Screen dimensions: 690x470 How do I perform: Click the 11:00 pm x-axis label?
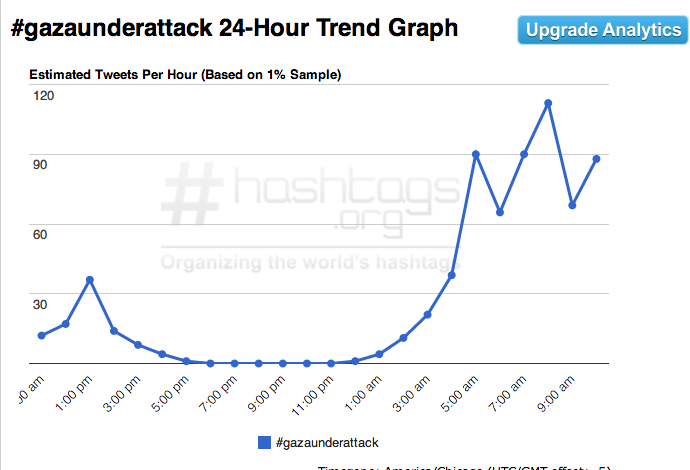[317, 392]
